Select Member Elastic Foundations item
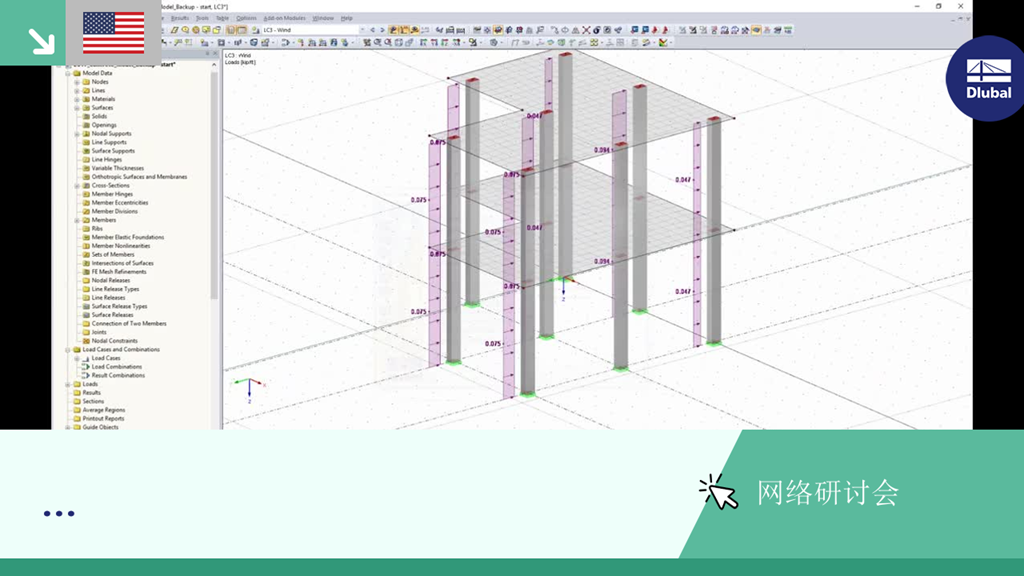 pyautogui.click(x=128, y=237)
